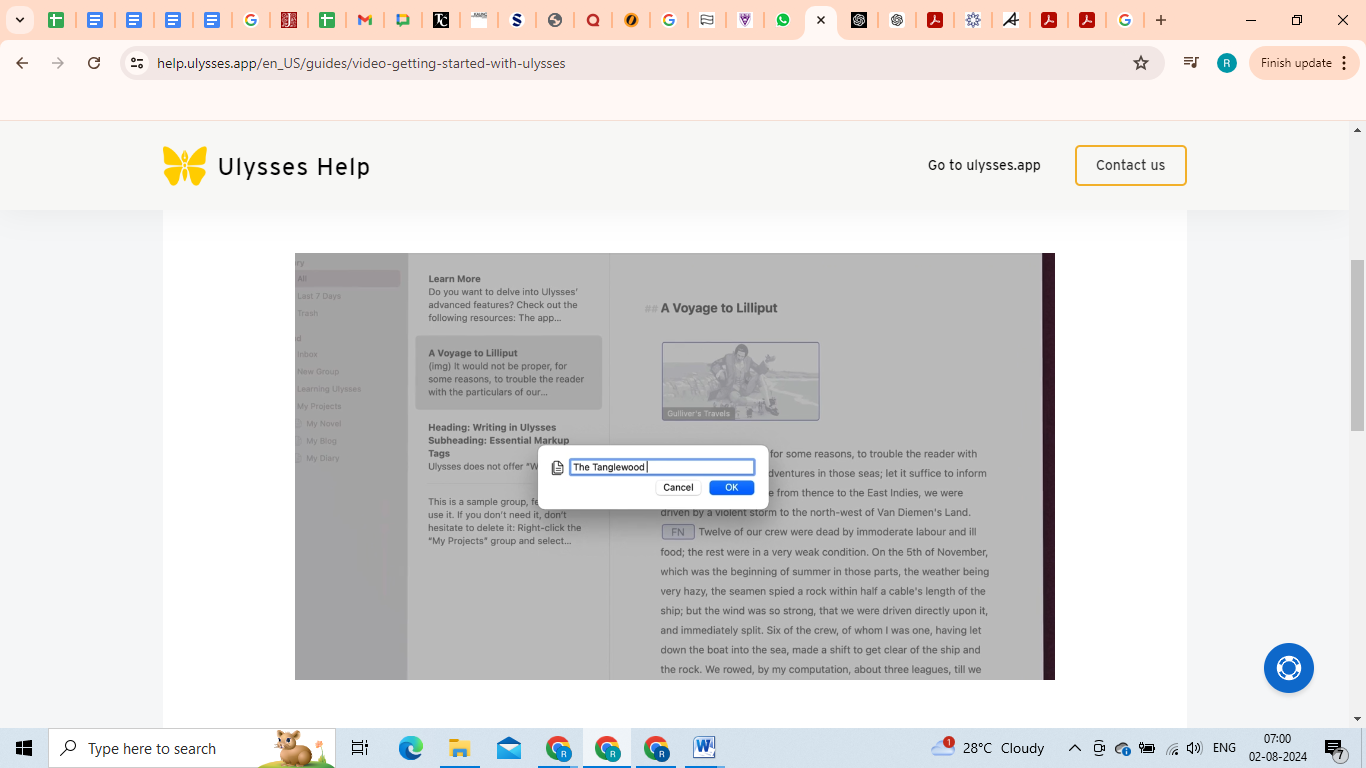Select My Diary in the sidebar

(322, 458)
